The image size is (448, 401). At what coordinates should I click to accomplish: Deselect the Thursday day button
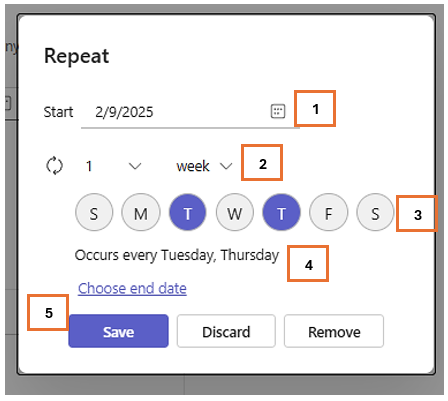click(x=281, y=212)
